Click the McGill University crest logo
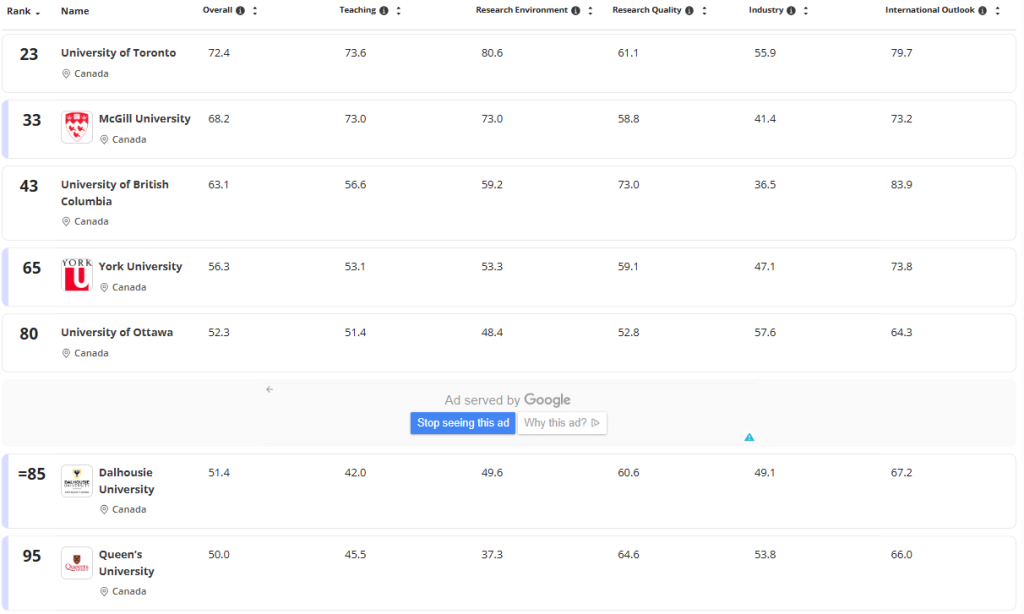Viewport: 1024px width, 614px height. tap(77, 127)
